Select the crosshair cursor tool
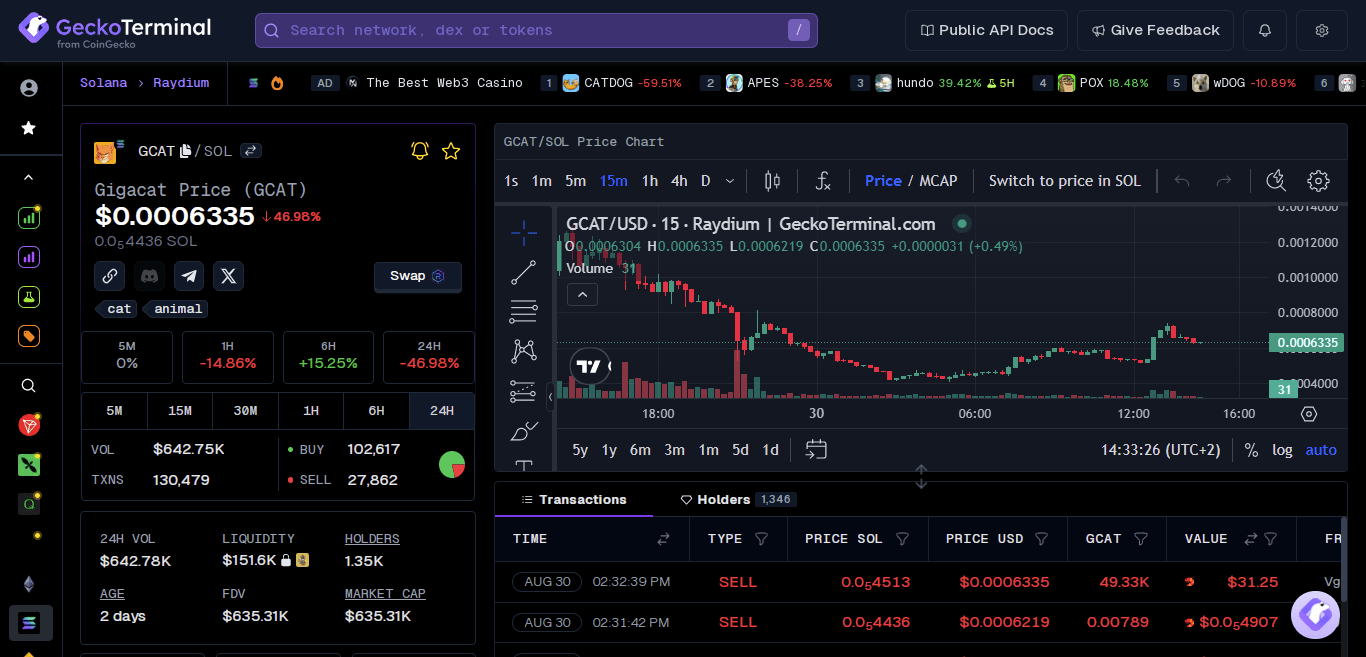Image resolution: width=1366 pixels, height=657 pixels. click(x=524, y=233)
